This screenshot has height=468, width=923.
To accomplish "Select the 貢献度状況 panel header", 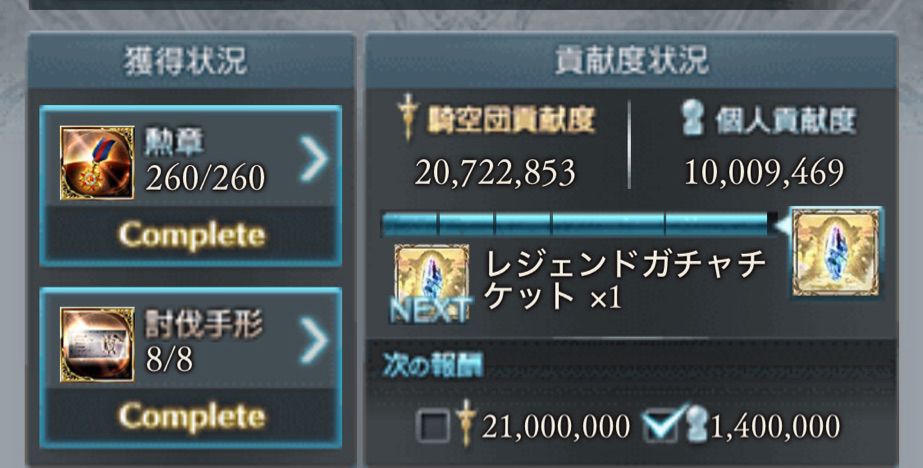I will click(632, 61).
